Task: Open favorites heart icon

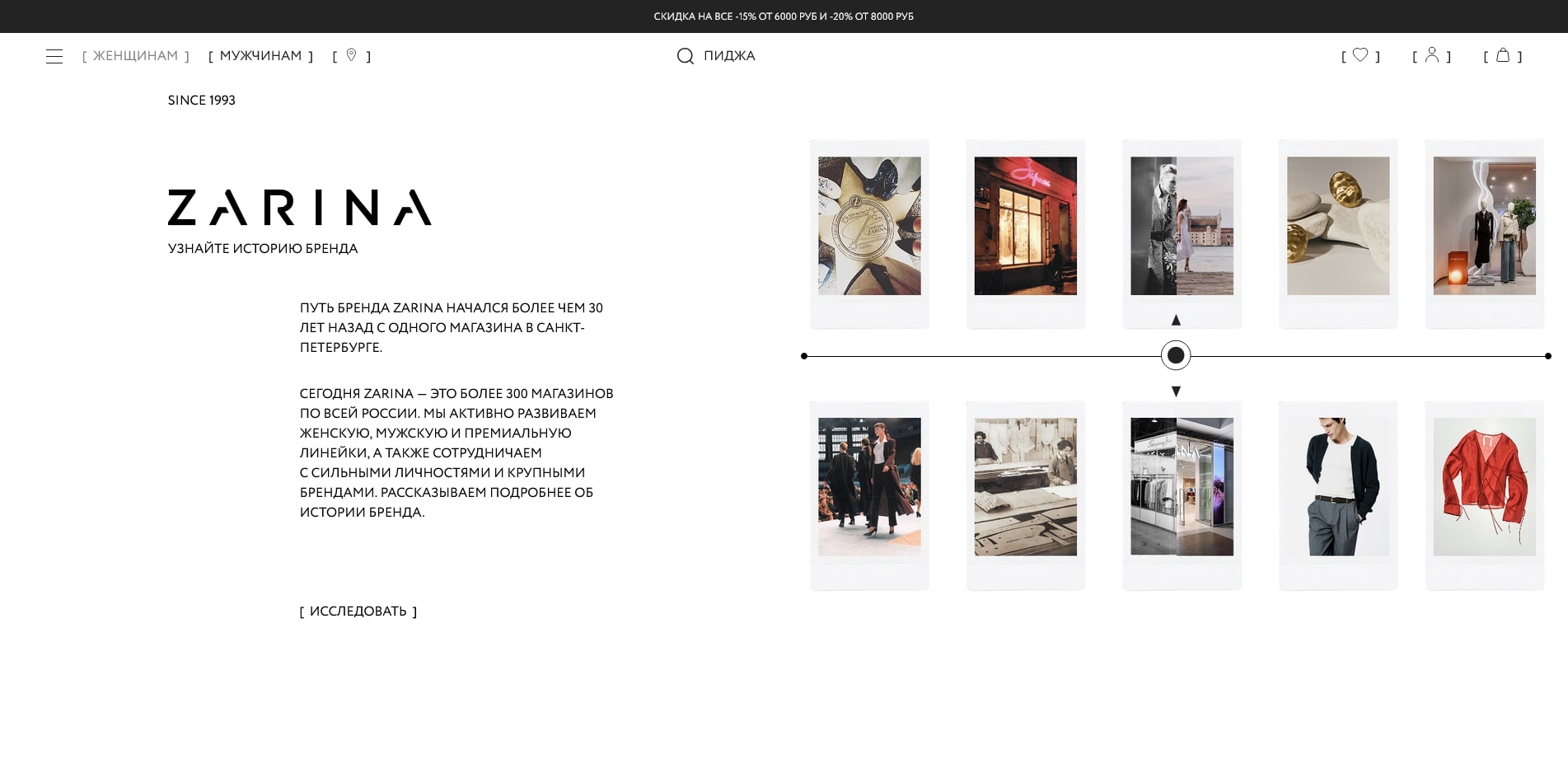Action: tap(1360, 55)
